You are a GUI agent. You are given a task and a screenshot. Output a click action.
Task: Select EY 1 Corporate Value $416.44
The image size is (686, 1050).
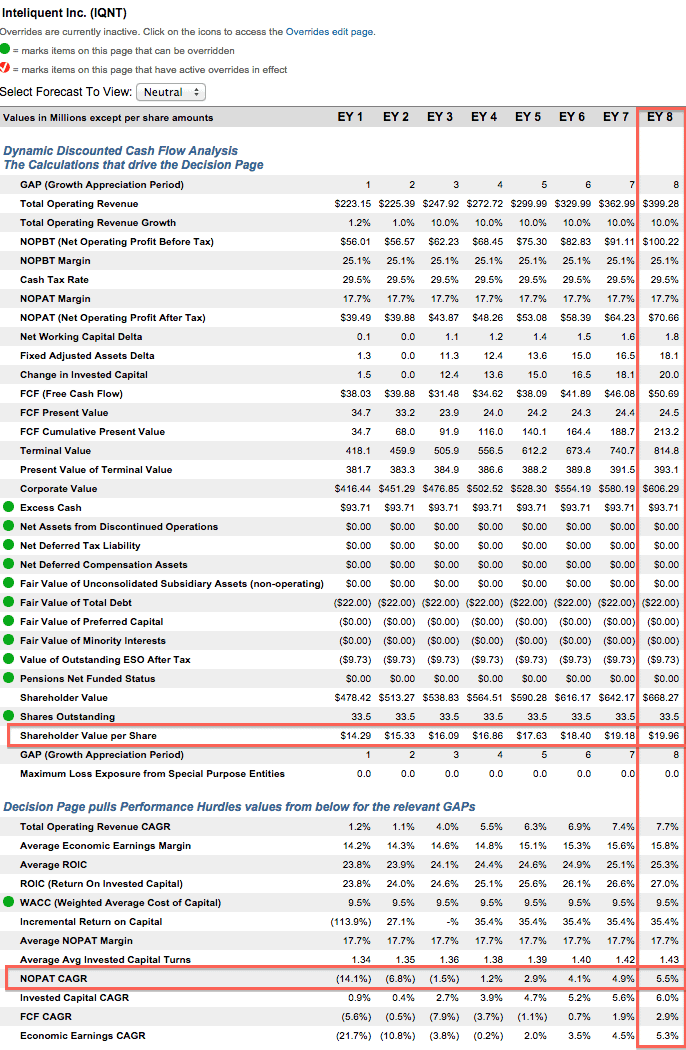coord(353,489)
